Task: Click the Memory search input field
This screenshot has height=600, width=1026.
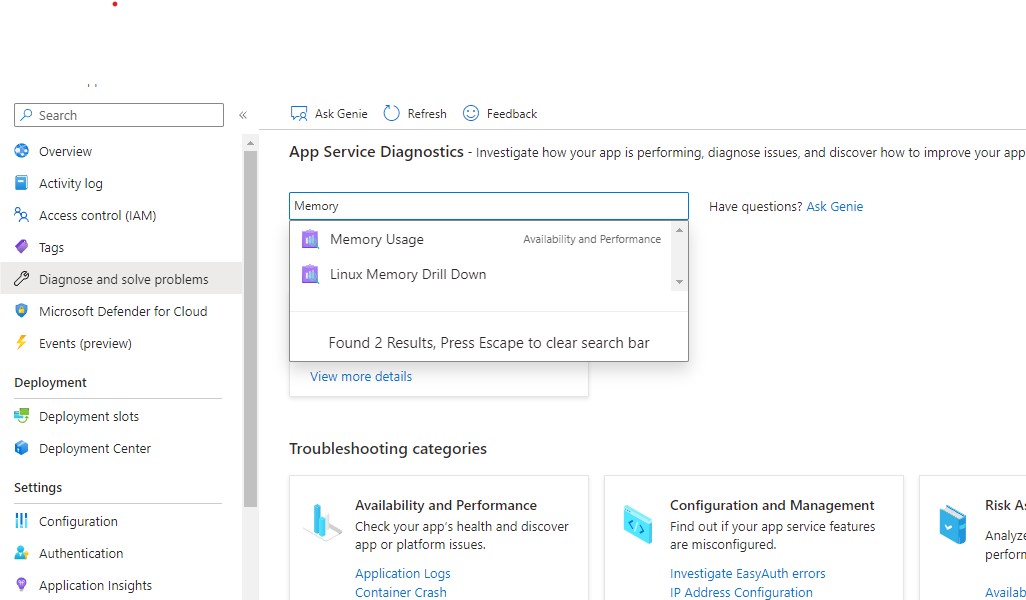Action: (x=488, y=206)
